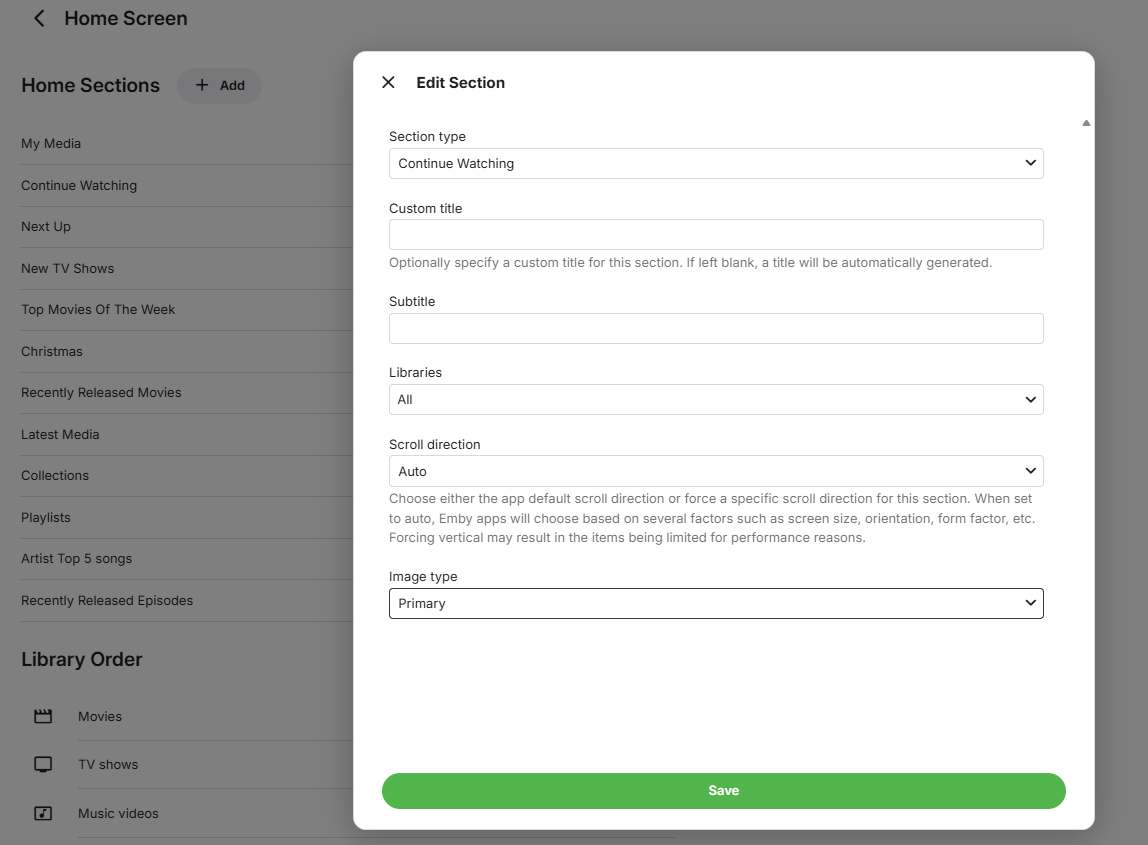Image resolution: width=1148 pixels, height=845 pixels.
Task: Click the Movies library clapperboard icon
Action: 43,716
